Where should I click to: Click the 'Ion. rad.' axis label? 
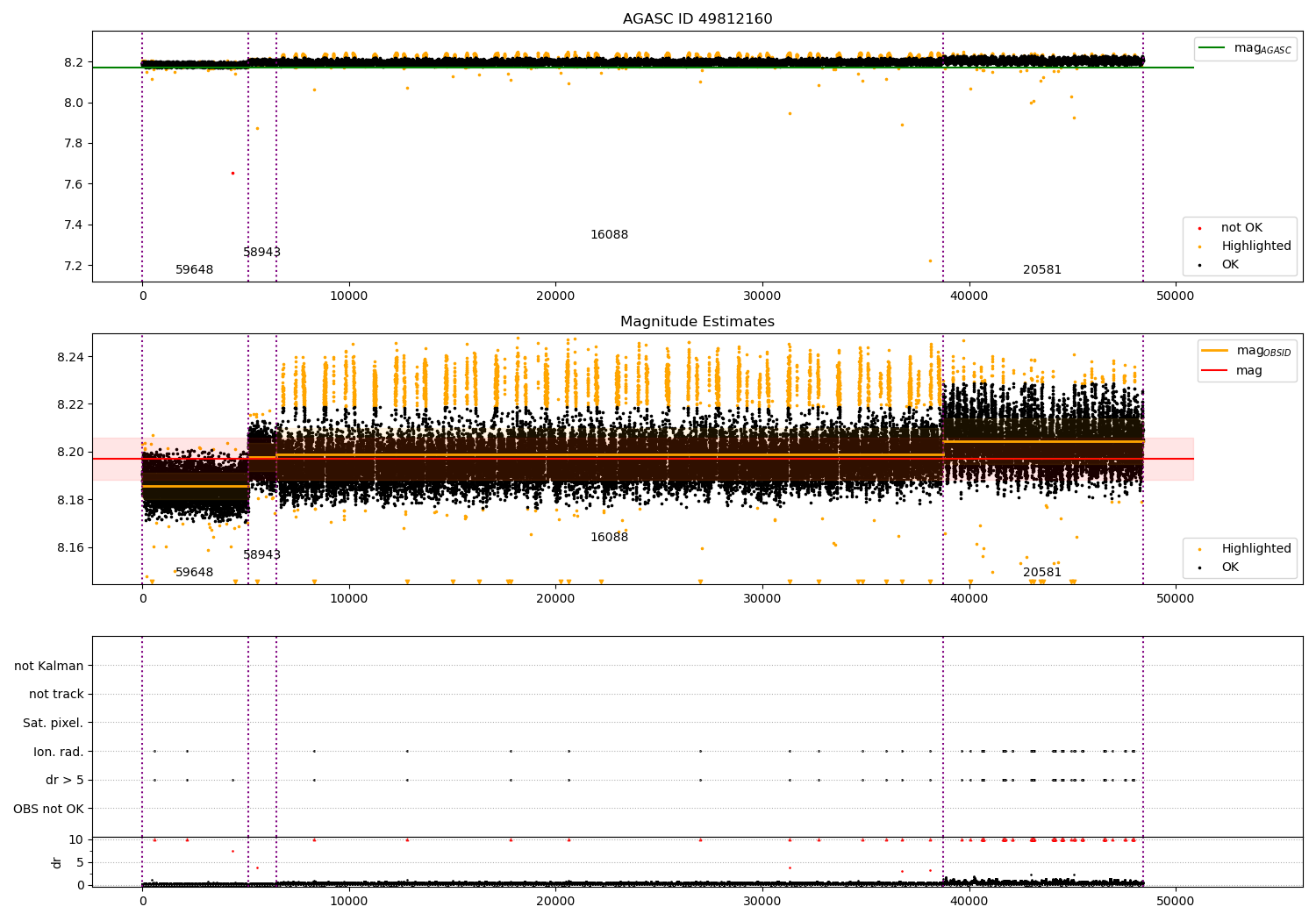59,752
